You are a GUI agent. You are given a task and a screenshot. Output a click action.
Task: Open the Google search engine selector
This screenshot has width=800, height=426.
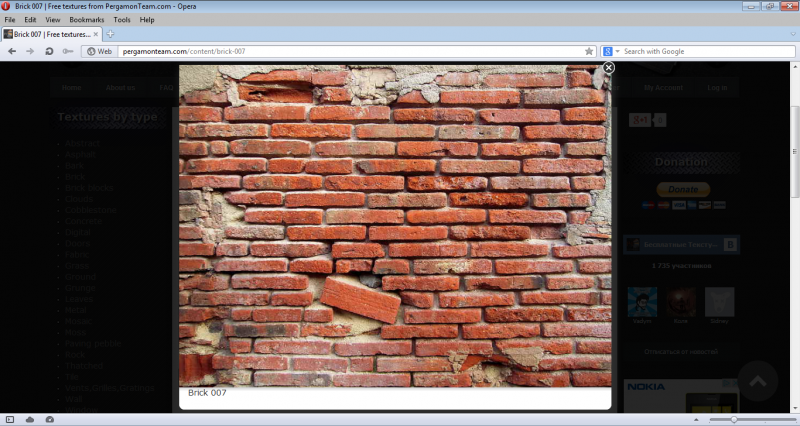point(611,51)
